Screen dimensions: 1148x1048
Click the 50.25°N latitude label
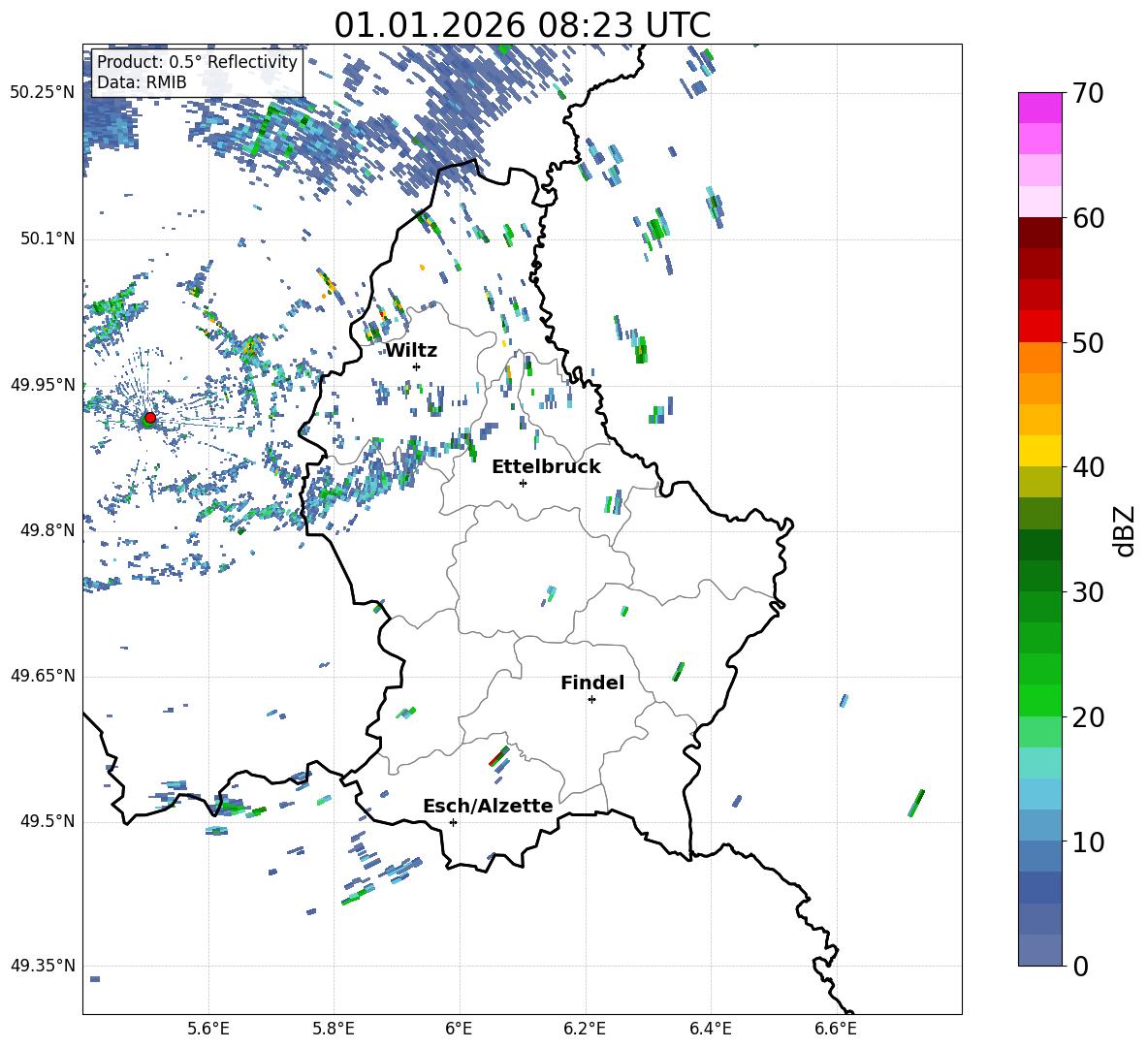click(43, 93)
